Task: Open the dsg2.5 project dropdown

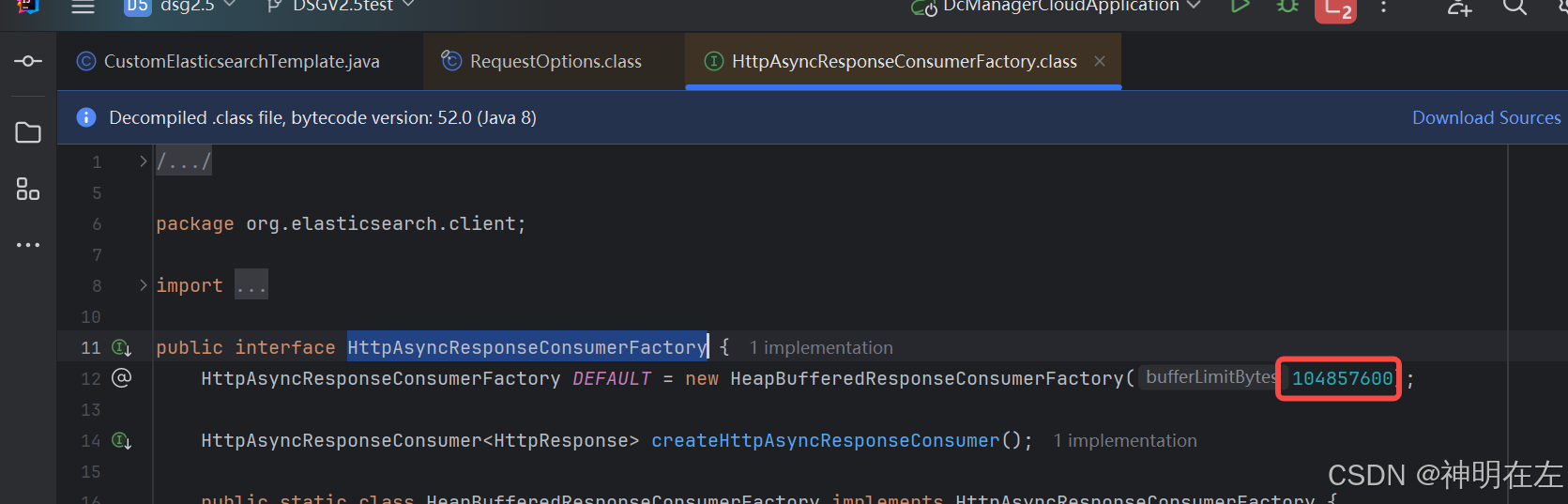Action: (x=180, y=6)
